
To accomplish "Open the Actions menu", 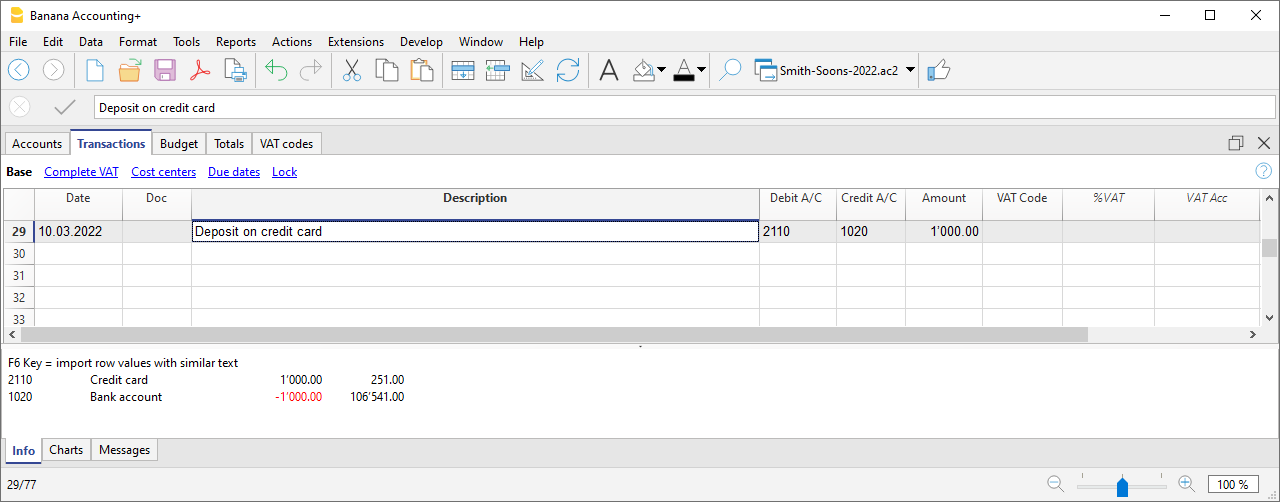I will [292, 42].
